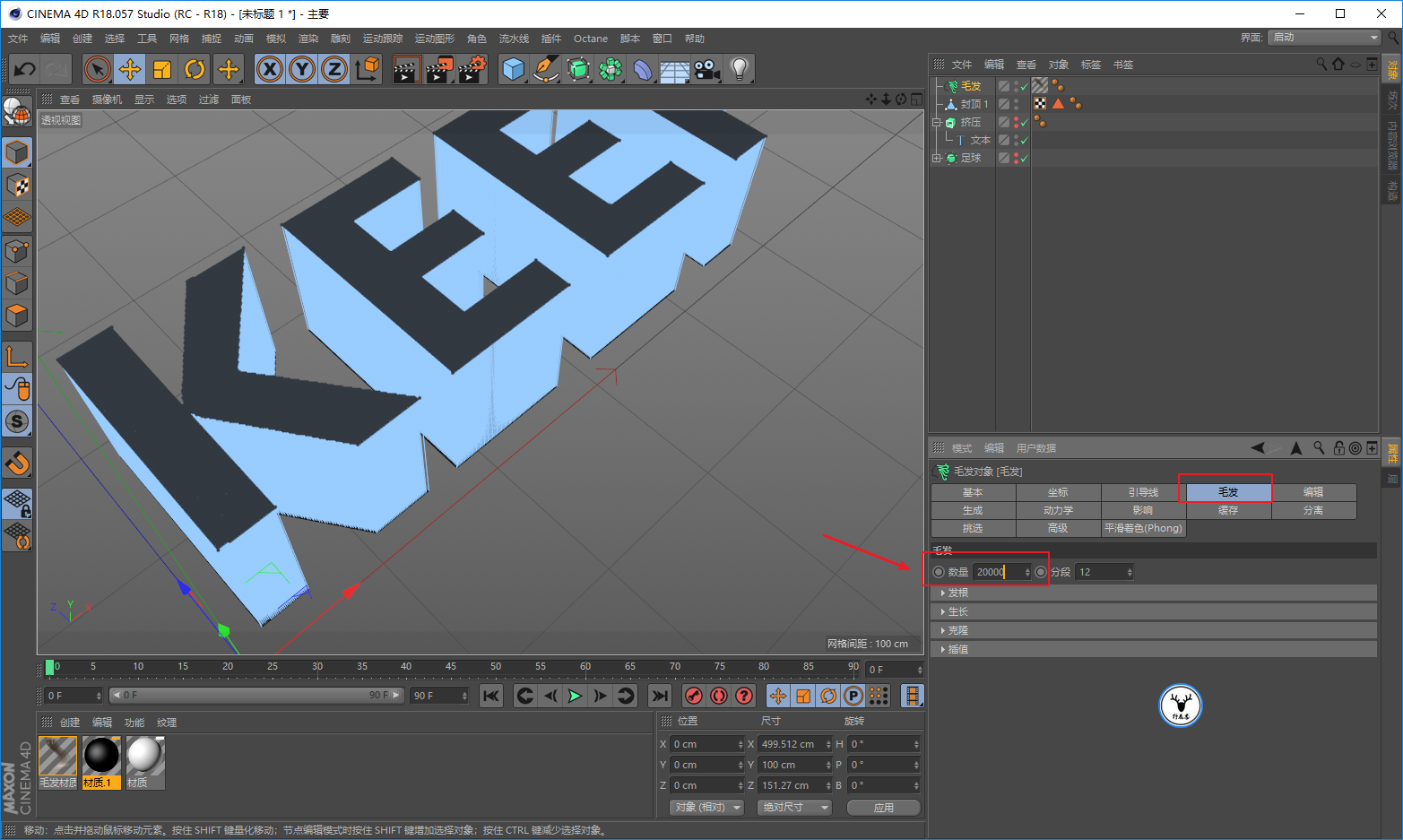Open the 运动图形 menu
This screenshot has width=1403, height=840.
[x=435, y=39]
